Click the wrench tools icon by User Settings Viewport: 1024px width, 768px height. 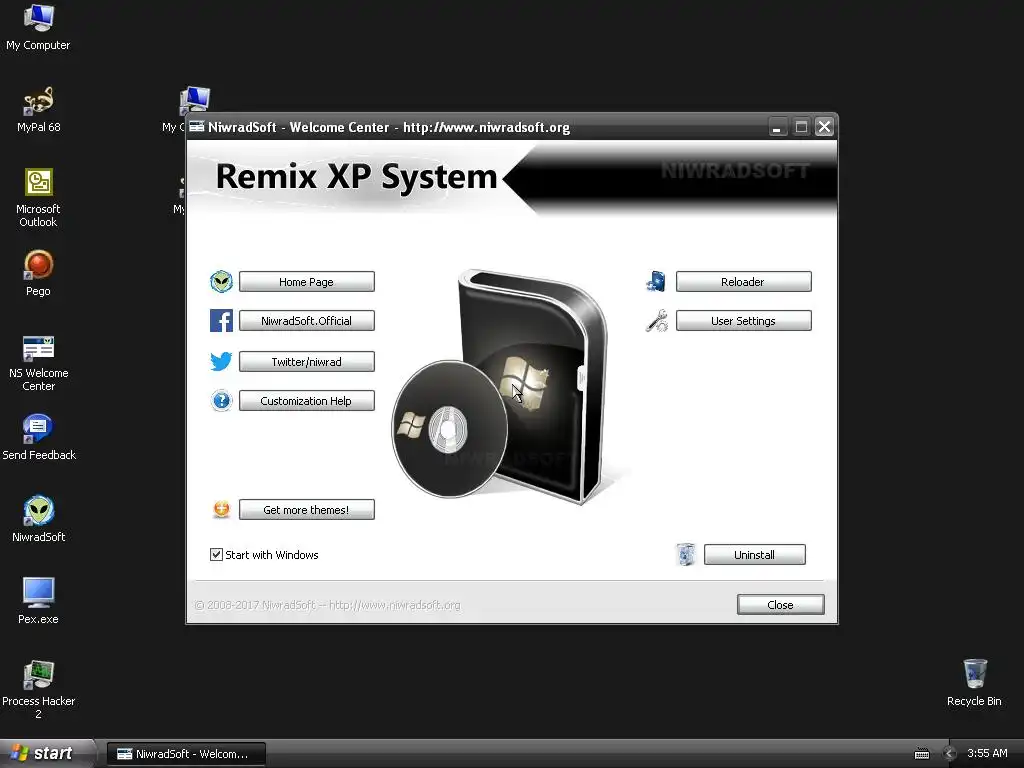pos(656,321)
